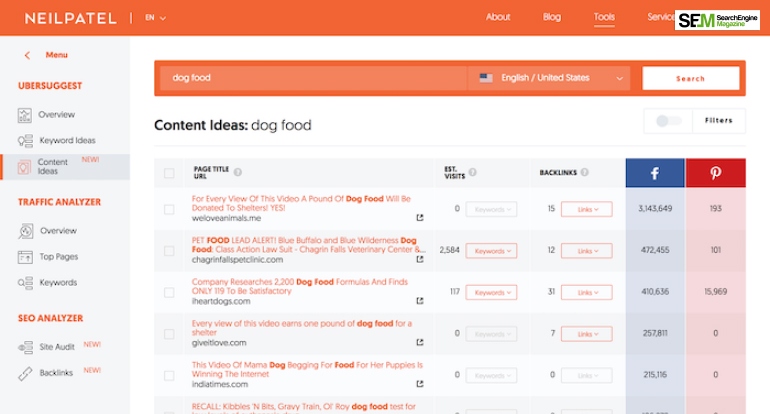Viewport: 770px width, 414px height.
Task: Open chagrinfallspetclinic.com external link icon
Action: point(420,259)
